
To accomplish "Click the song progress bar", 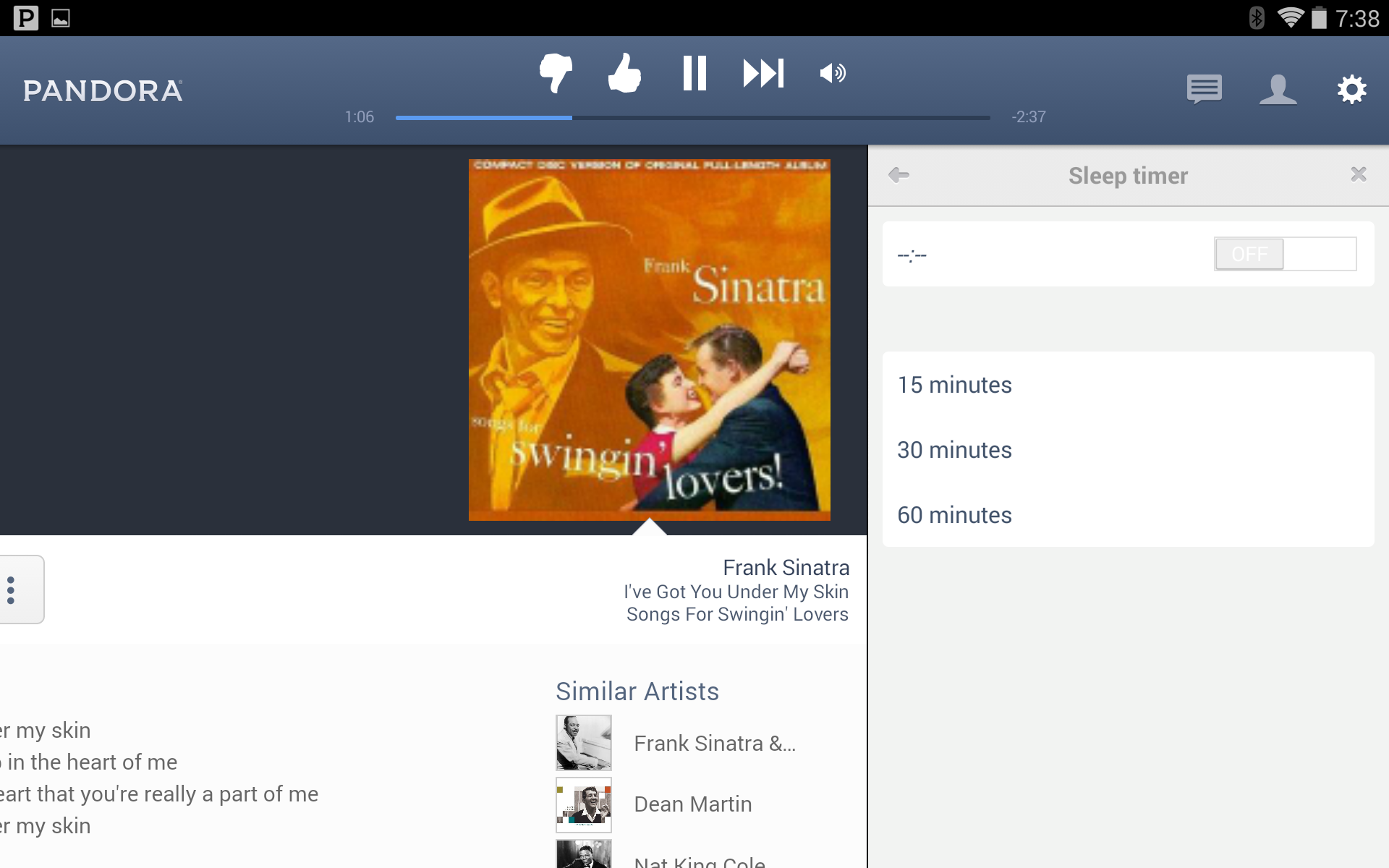I will click(x=692, y=116).
